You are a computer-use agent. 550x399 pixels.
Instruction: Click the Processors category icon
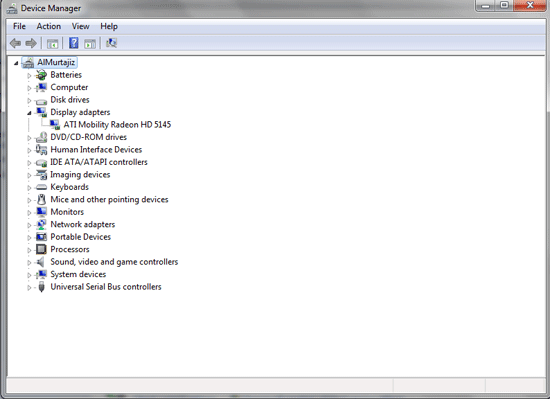(x=41, y=249)
